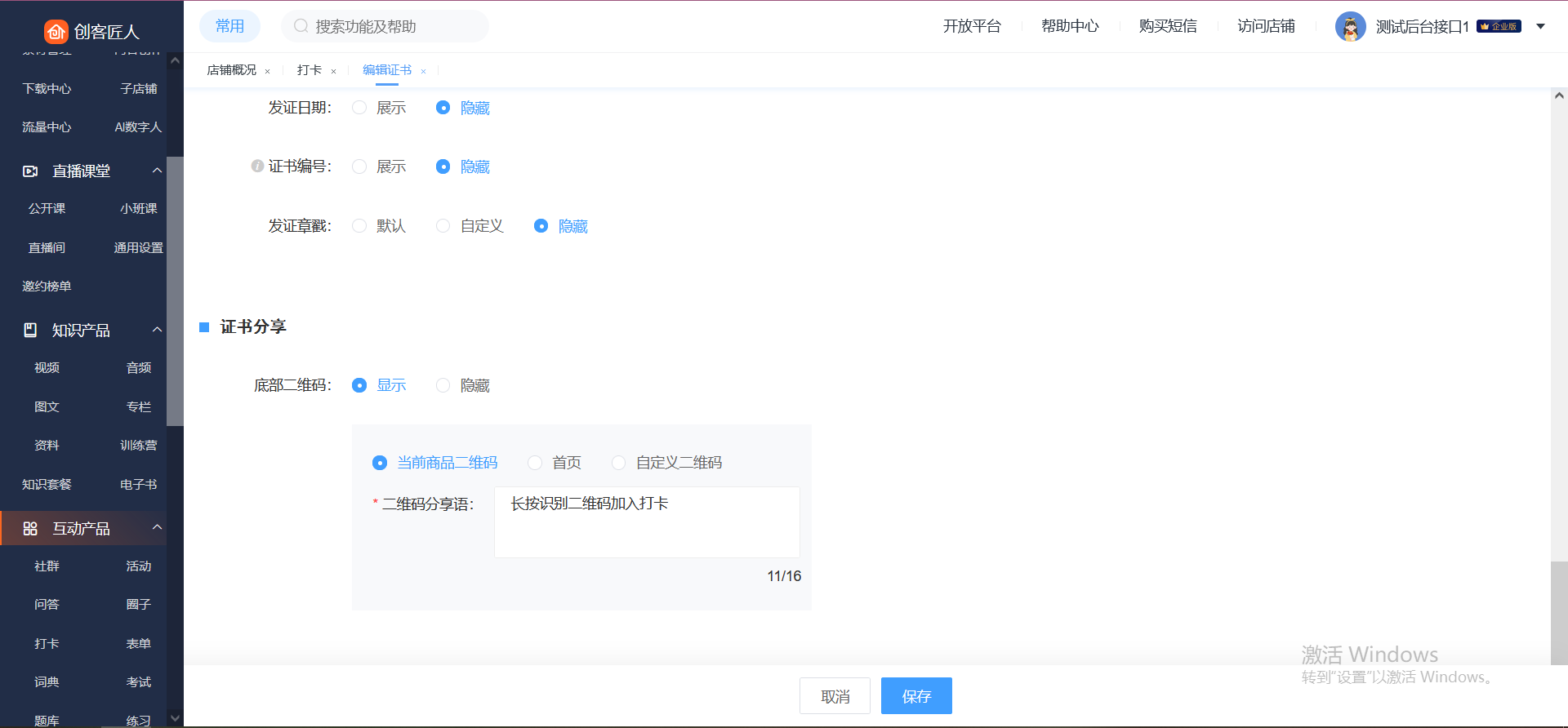This screenshot has width=1568, height=728.
Task: Click the 互动产品 grid icon
Action: pos(30,529)
